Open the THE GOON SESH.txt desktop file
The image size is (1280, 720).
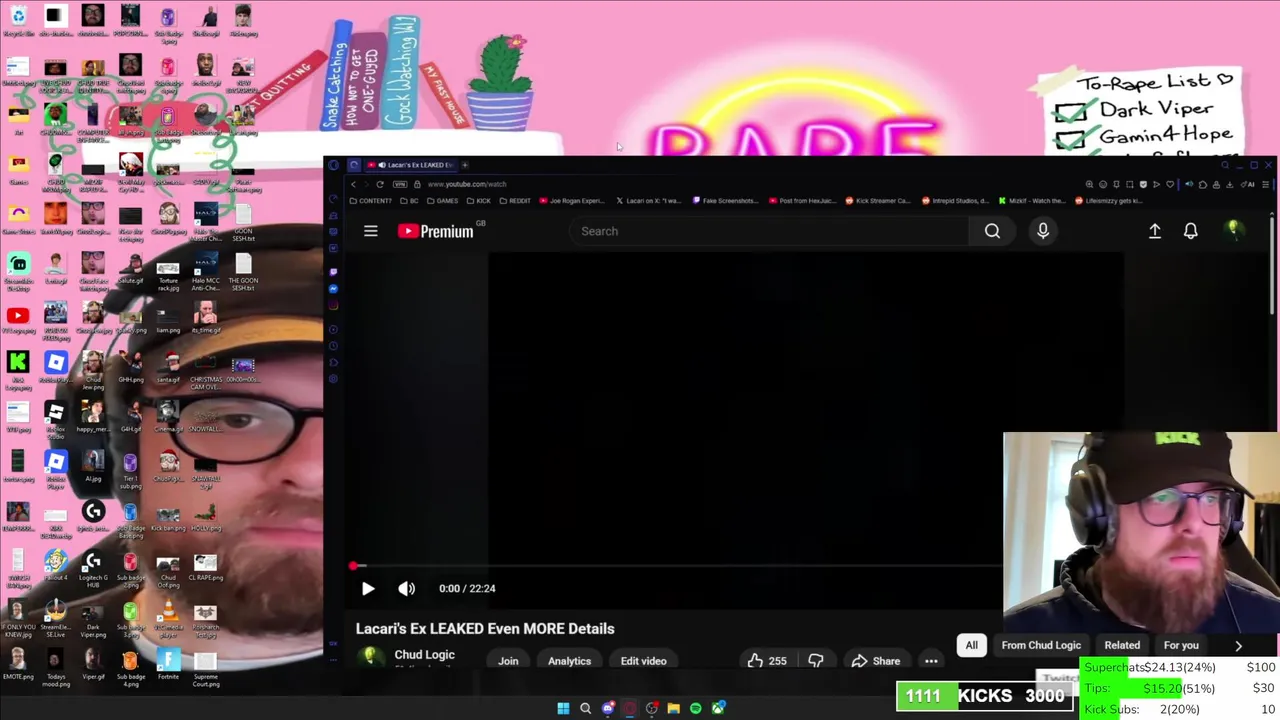(x=243, y=272)
